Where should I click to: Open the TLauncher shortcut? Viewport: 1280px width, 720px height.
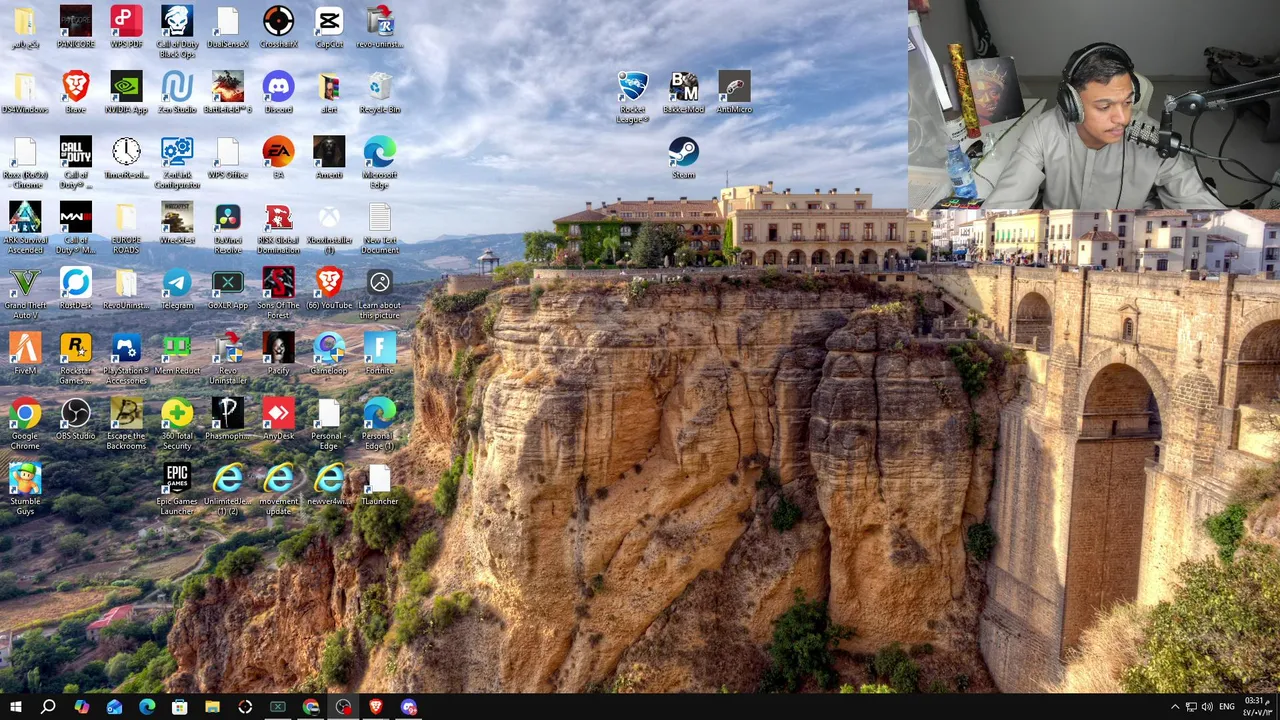tap(380, 482)
